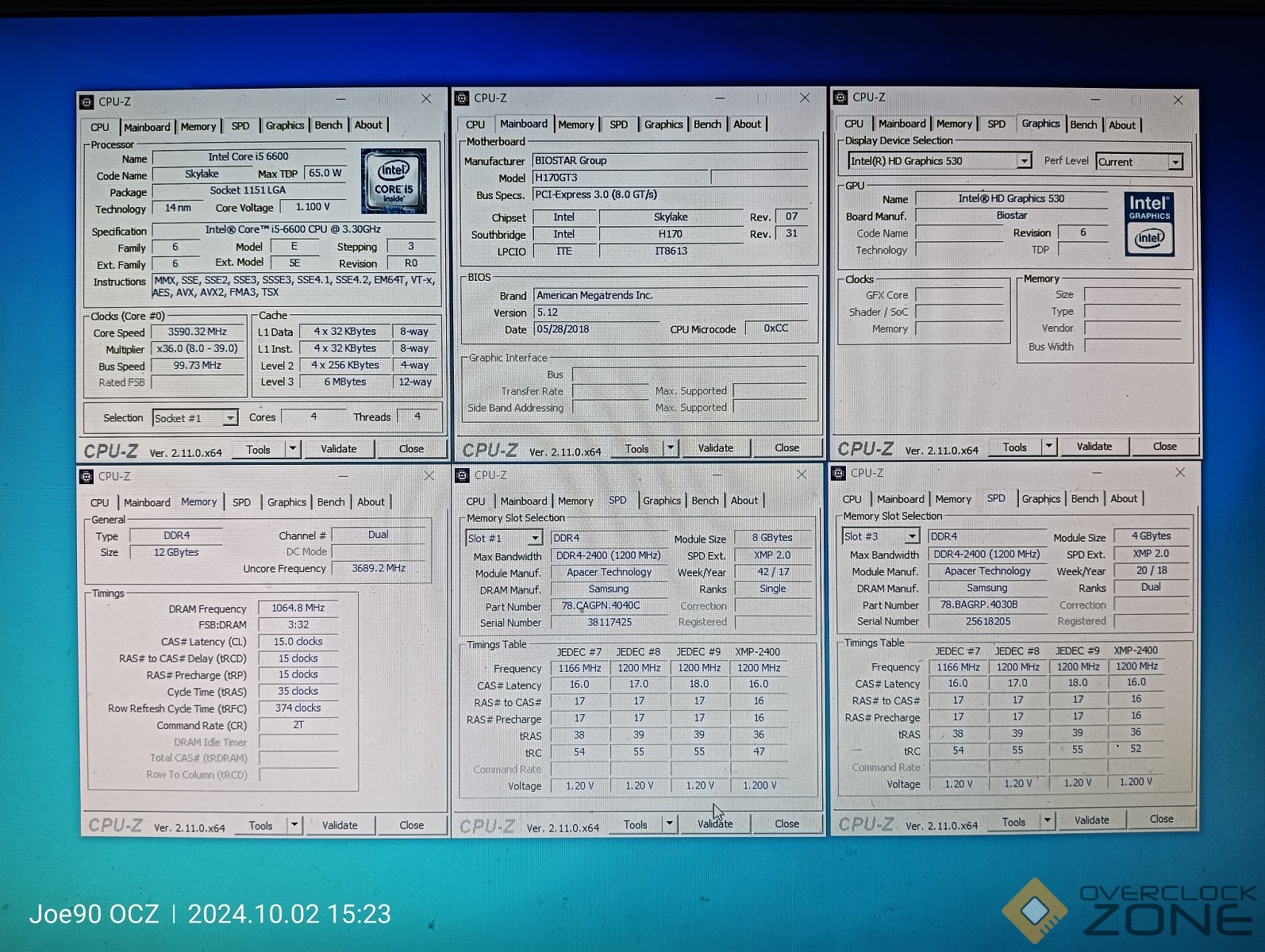The height and width of the screenshot is (952, 1265).
Task: Open Mainboard tab in the CPU window
Action: 147,127
